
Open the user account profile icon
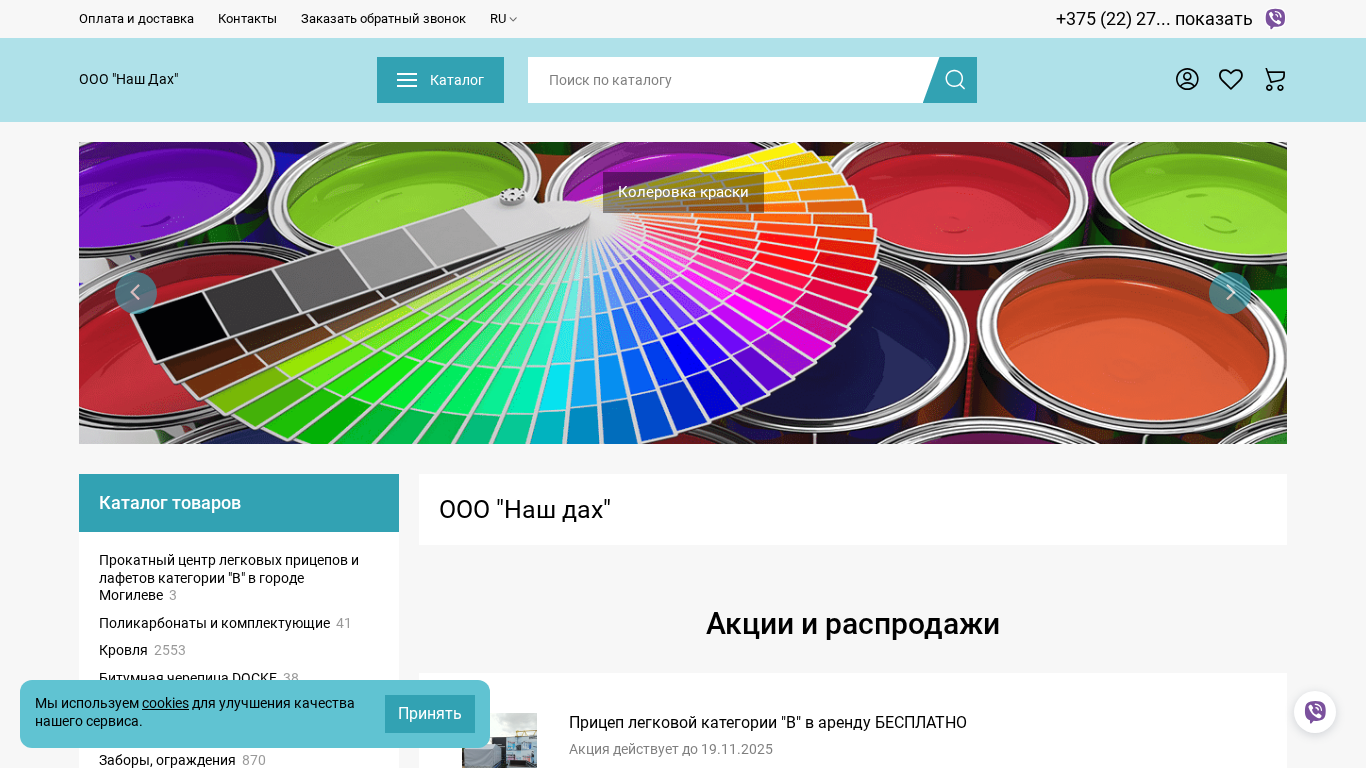1187,80
